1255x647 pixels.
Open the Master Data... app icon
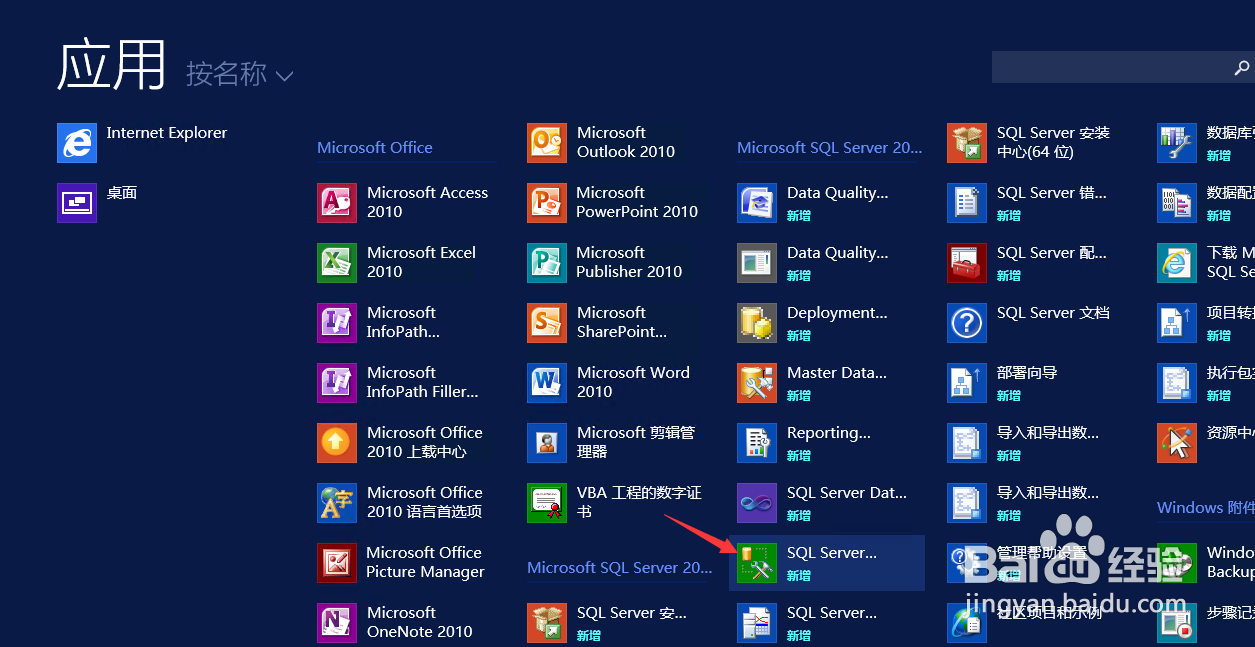[x=757, y=383]
